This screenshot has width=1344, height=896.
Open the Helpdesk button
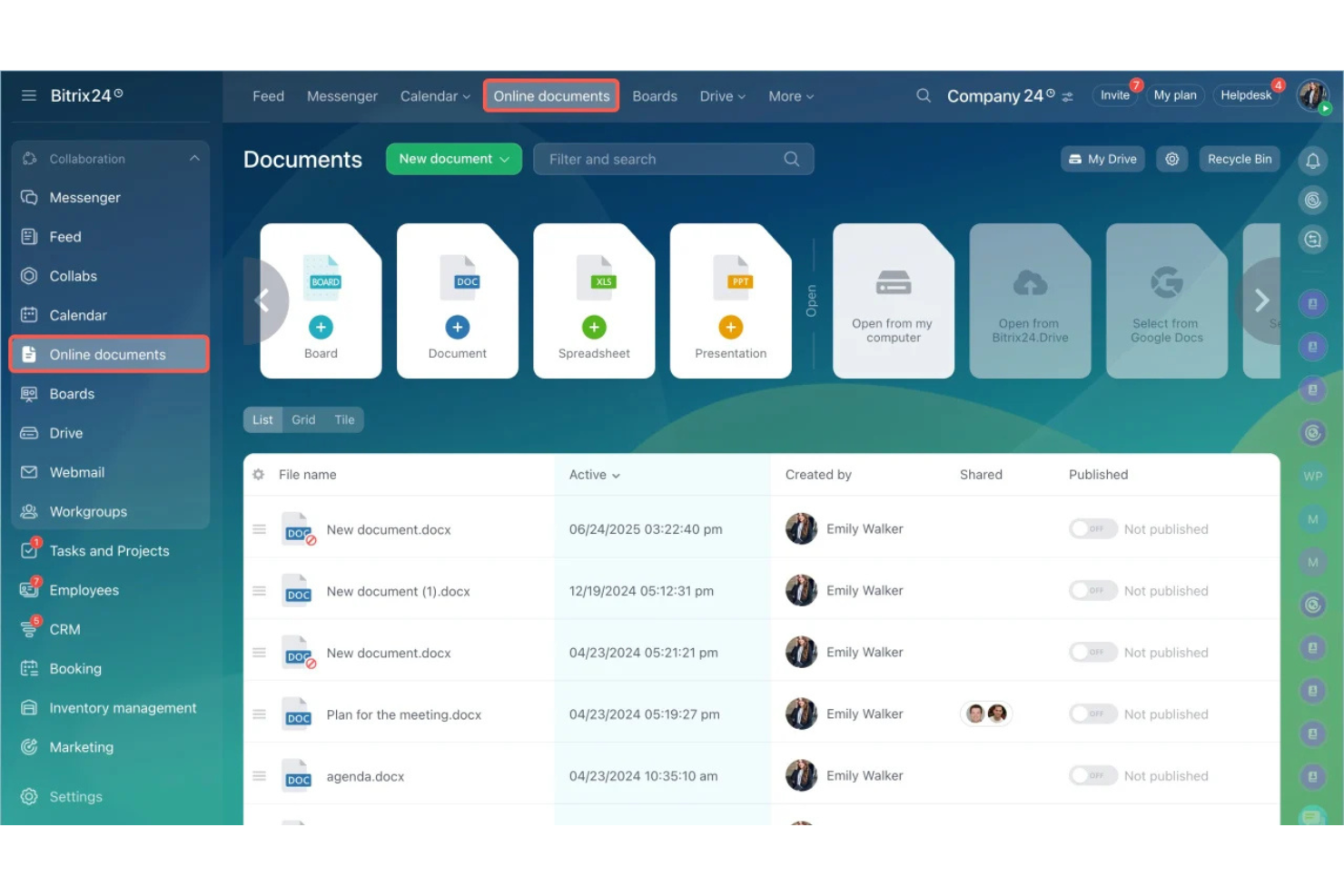(1246, 95)
